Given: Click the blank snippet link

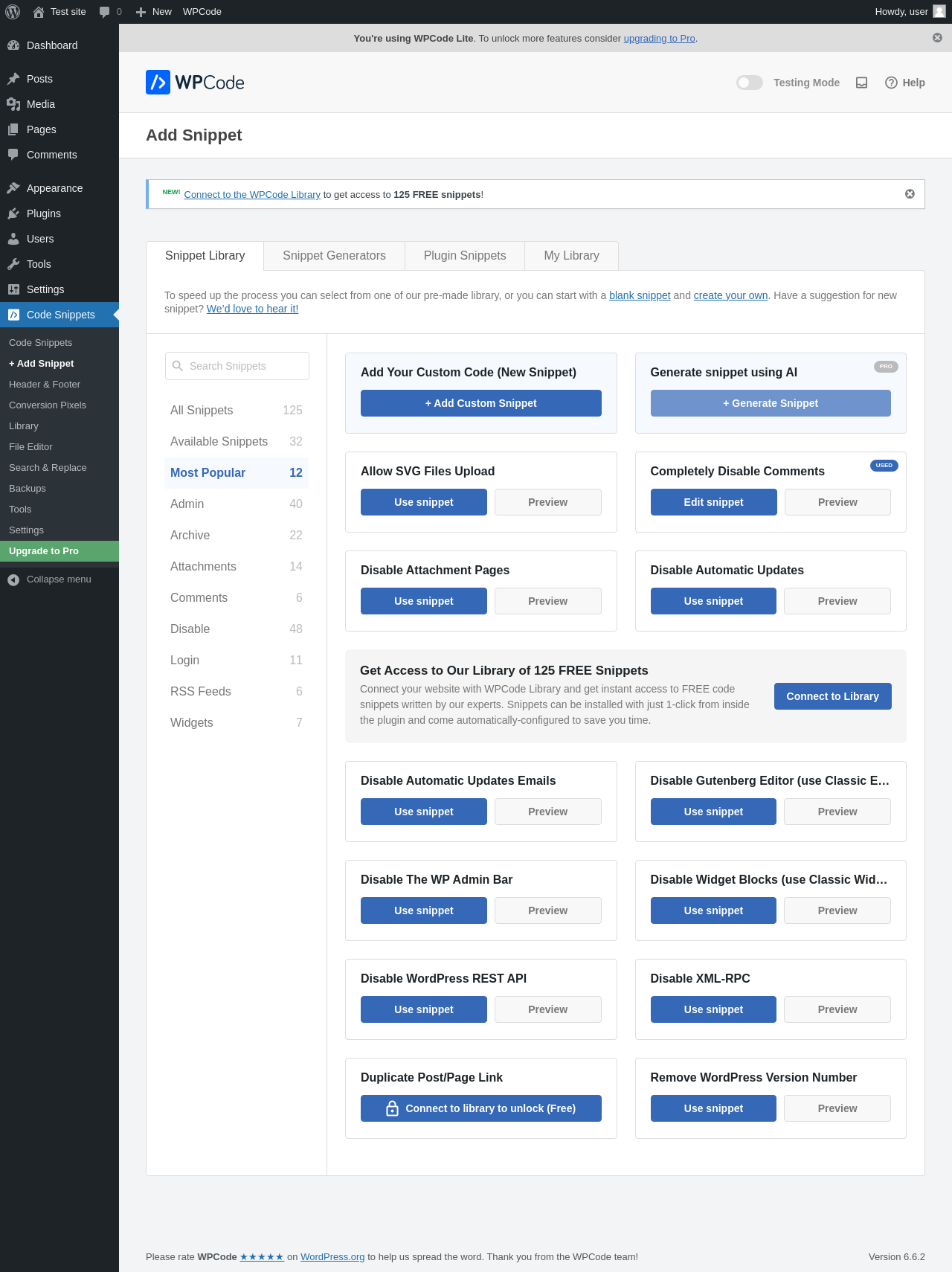Looking at the screenshot, I should pos(640,295).
